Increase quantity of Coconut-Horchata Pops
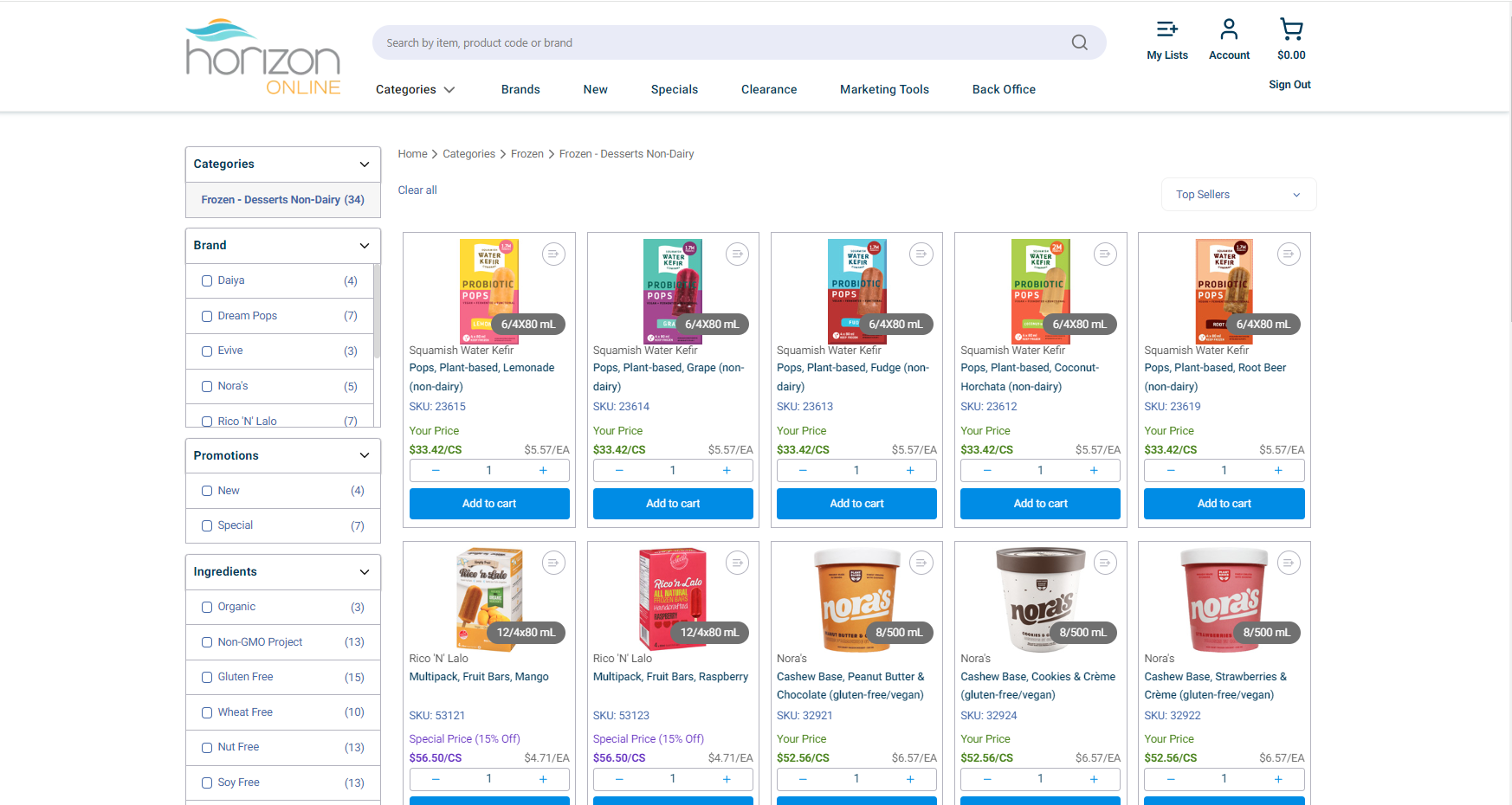 click(1094, 470)
